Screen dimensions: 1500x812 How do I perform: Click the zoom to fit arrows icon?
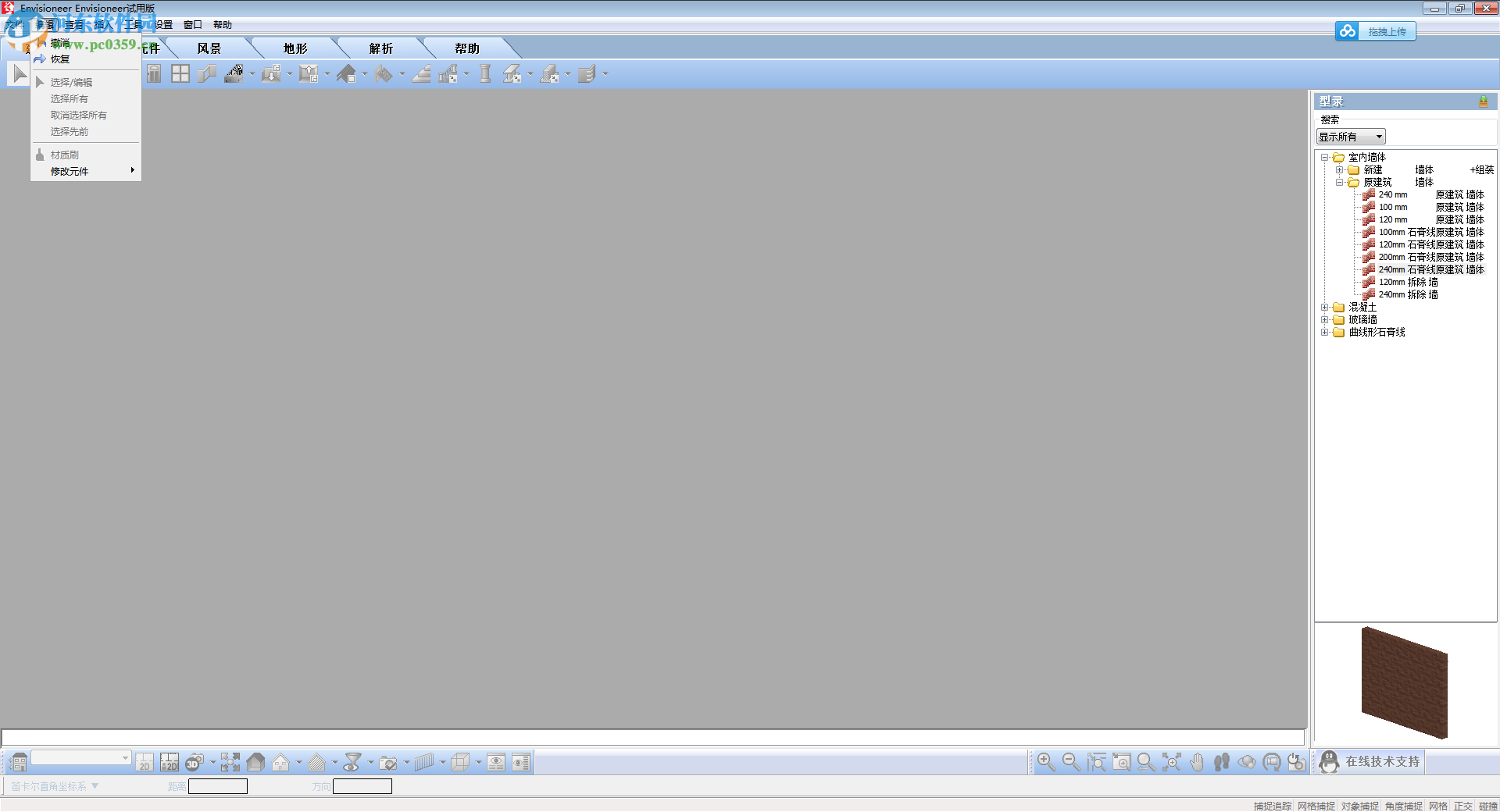1172,762
